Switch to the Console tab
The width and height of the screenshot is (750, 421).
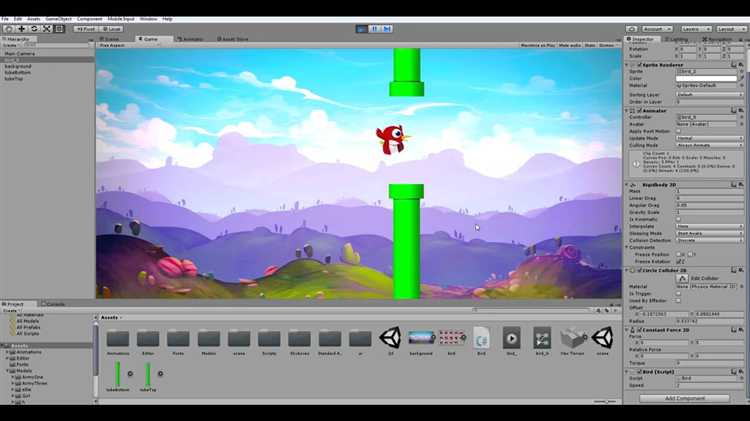[54, 304]
